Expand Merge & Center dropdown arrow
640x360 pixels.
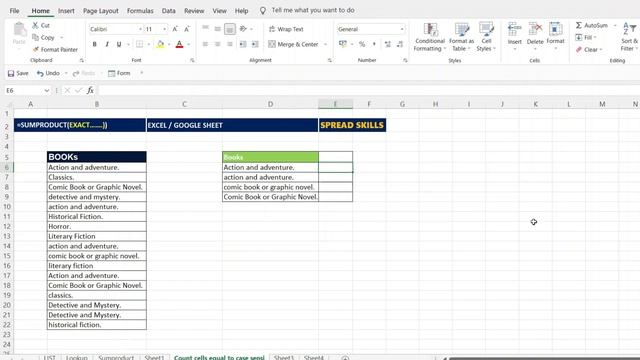pyautogui.click(x=325, y=44)
